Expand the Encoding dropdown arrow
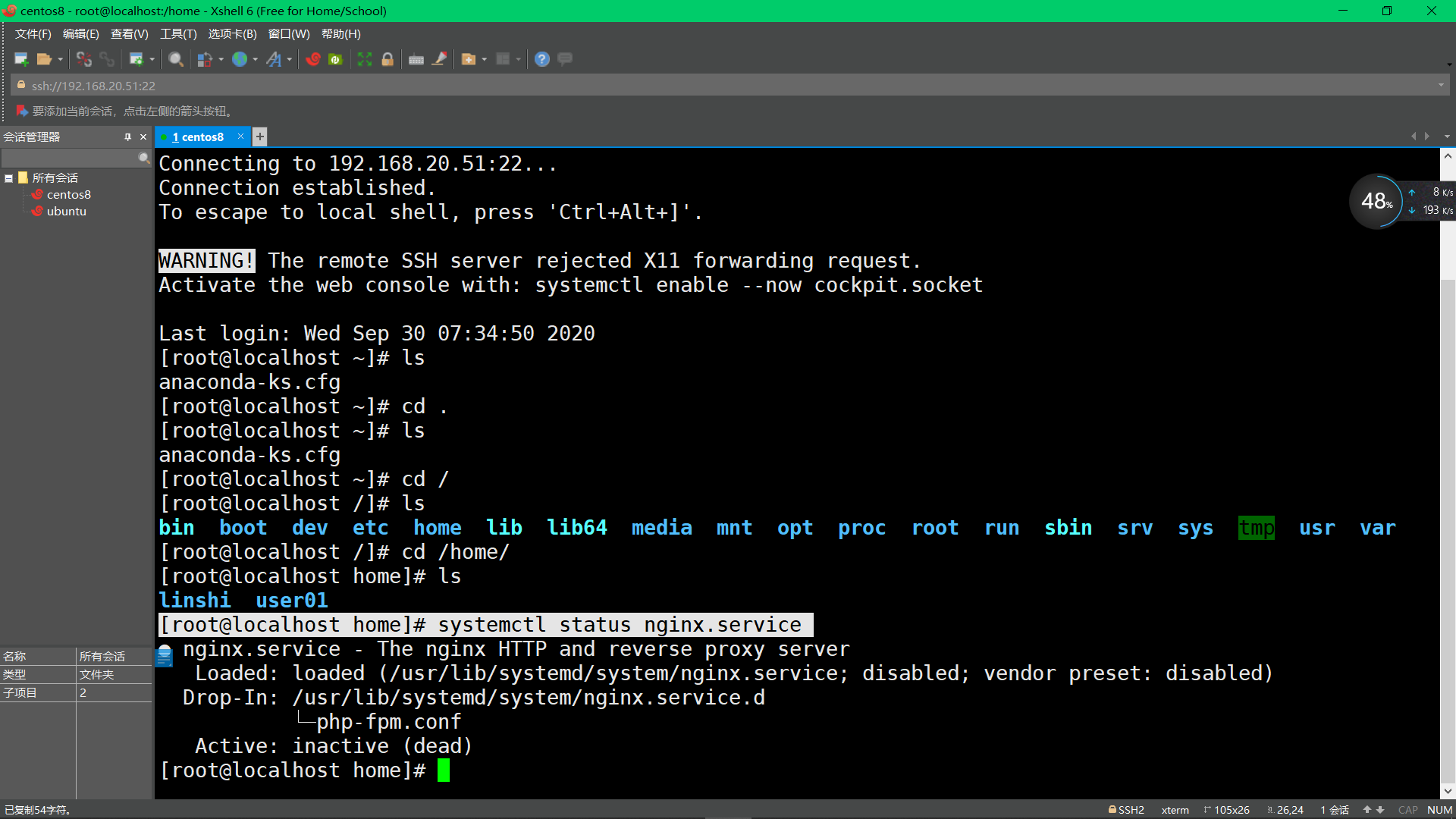This screenshot has width=1456, height=819. point(256,59)
